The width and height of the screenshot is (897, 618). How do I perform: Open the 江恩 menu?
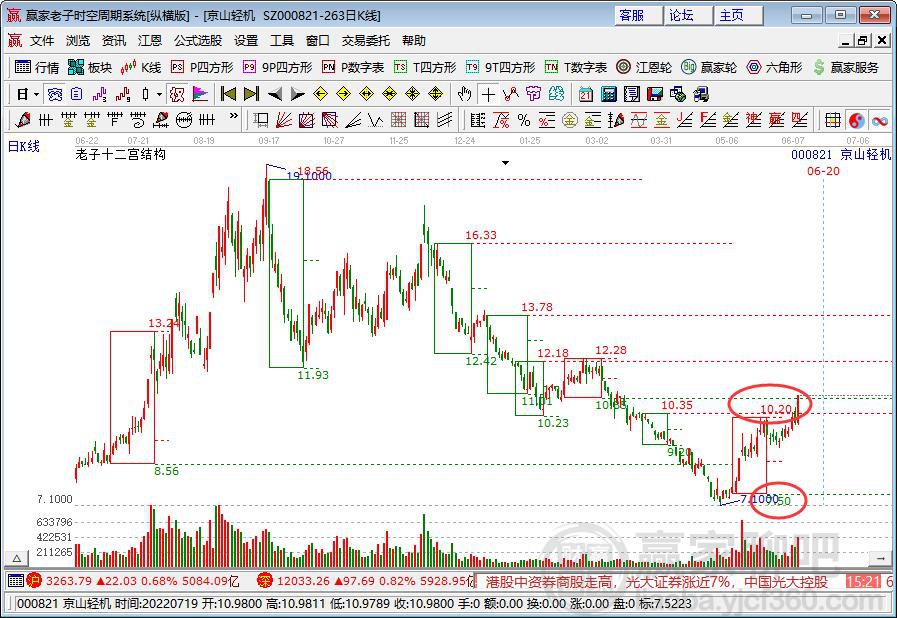(150, 41)
